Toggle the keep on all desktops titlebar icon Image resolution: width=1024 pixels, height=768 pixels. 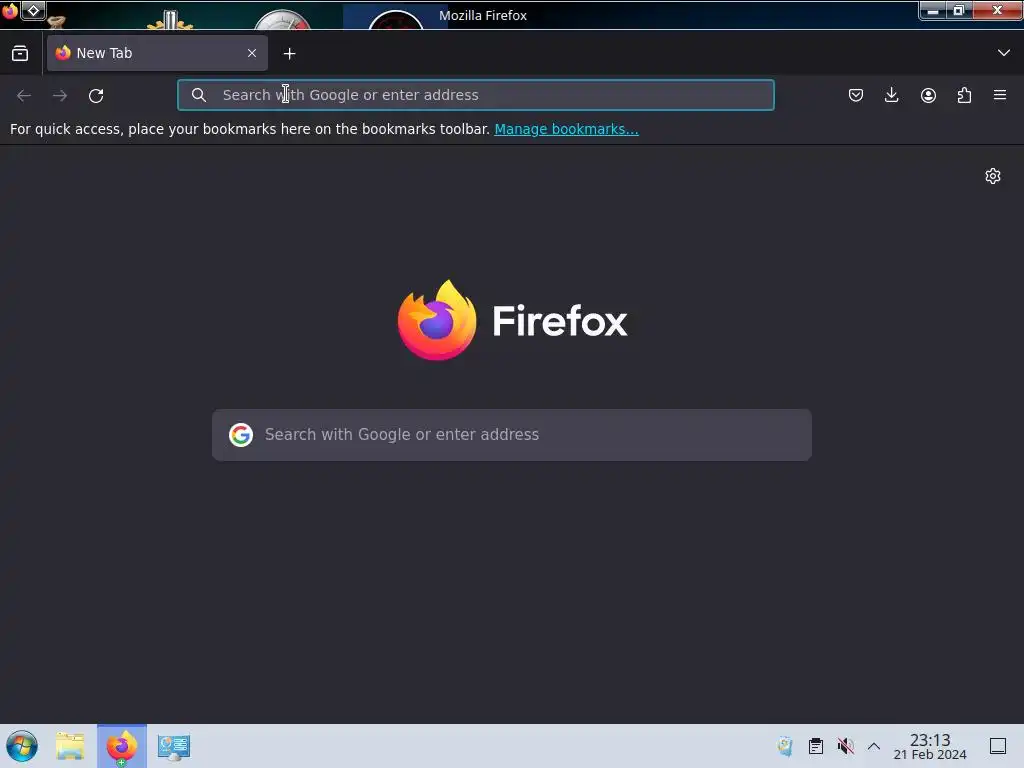(33, 10)
